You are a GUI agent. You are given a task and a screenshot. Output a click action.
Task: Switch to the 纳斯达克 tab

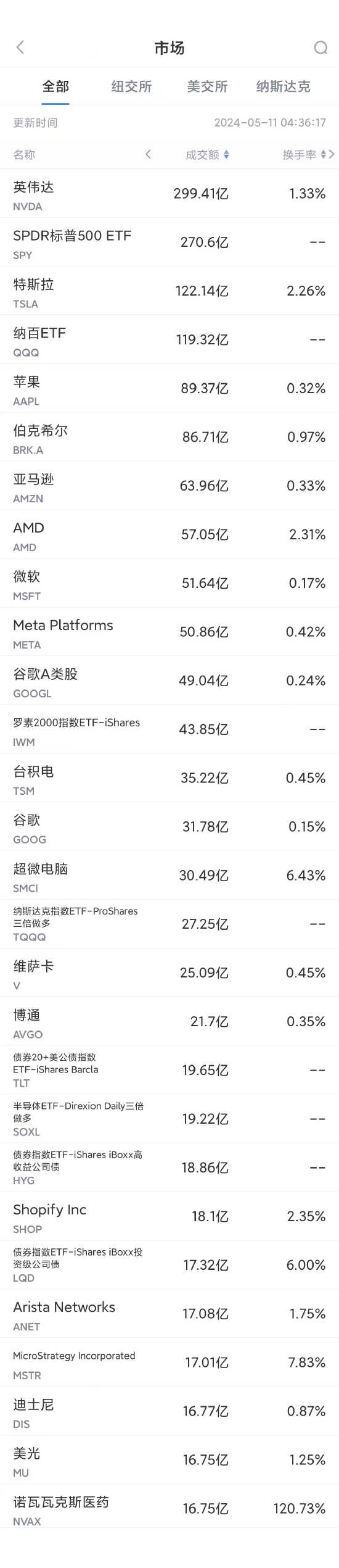(283, 86)
